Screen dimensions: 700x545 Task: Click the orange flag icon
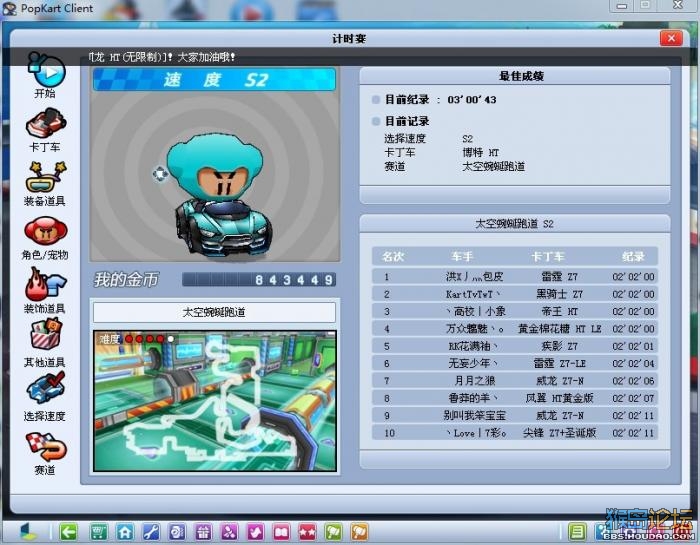pos(359,532)
